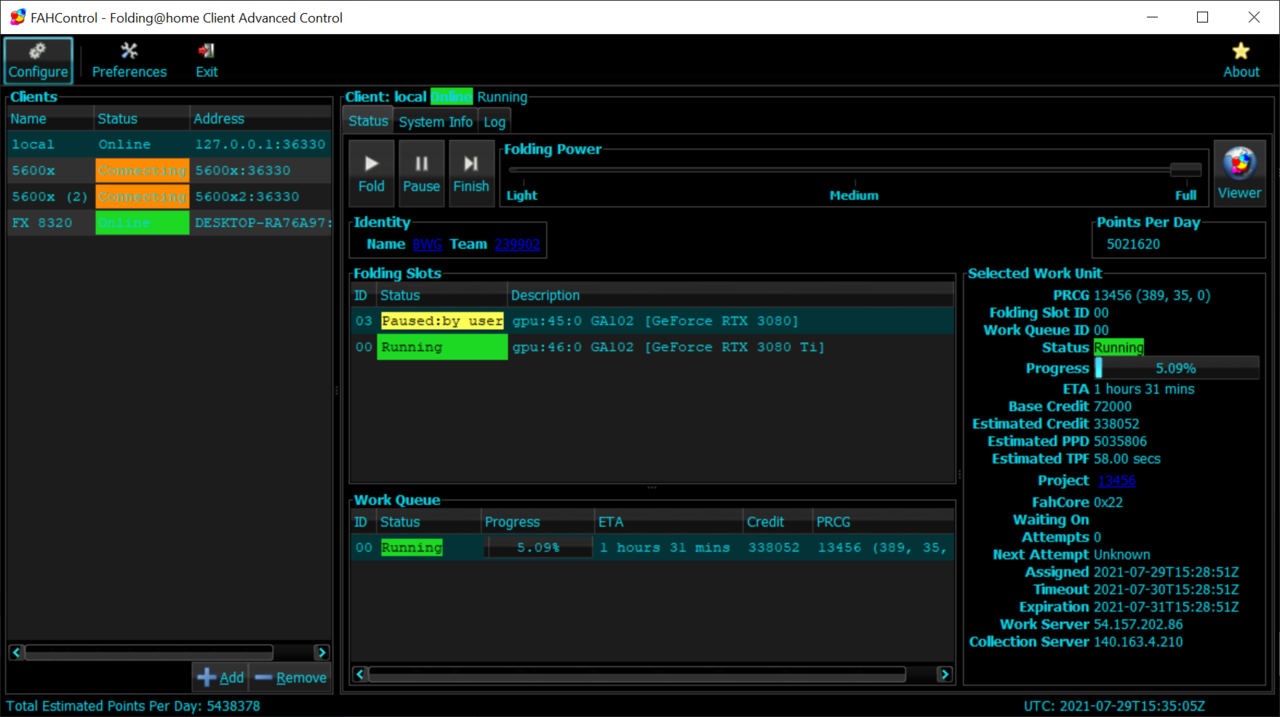
Task: Launch the protein Viewer
Action: (1239, 173)
